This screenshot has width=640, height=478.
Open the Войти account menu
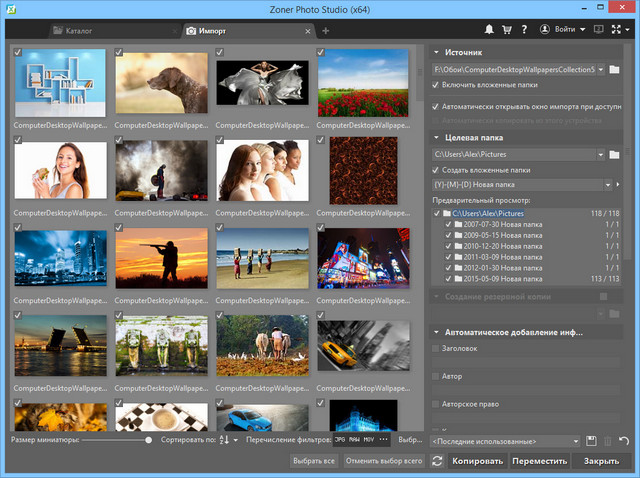point(568,30)
